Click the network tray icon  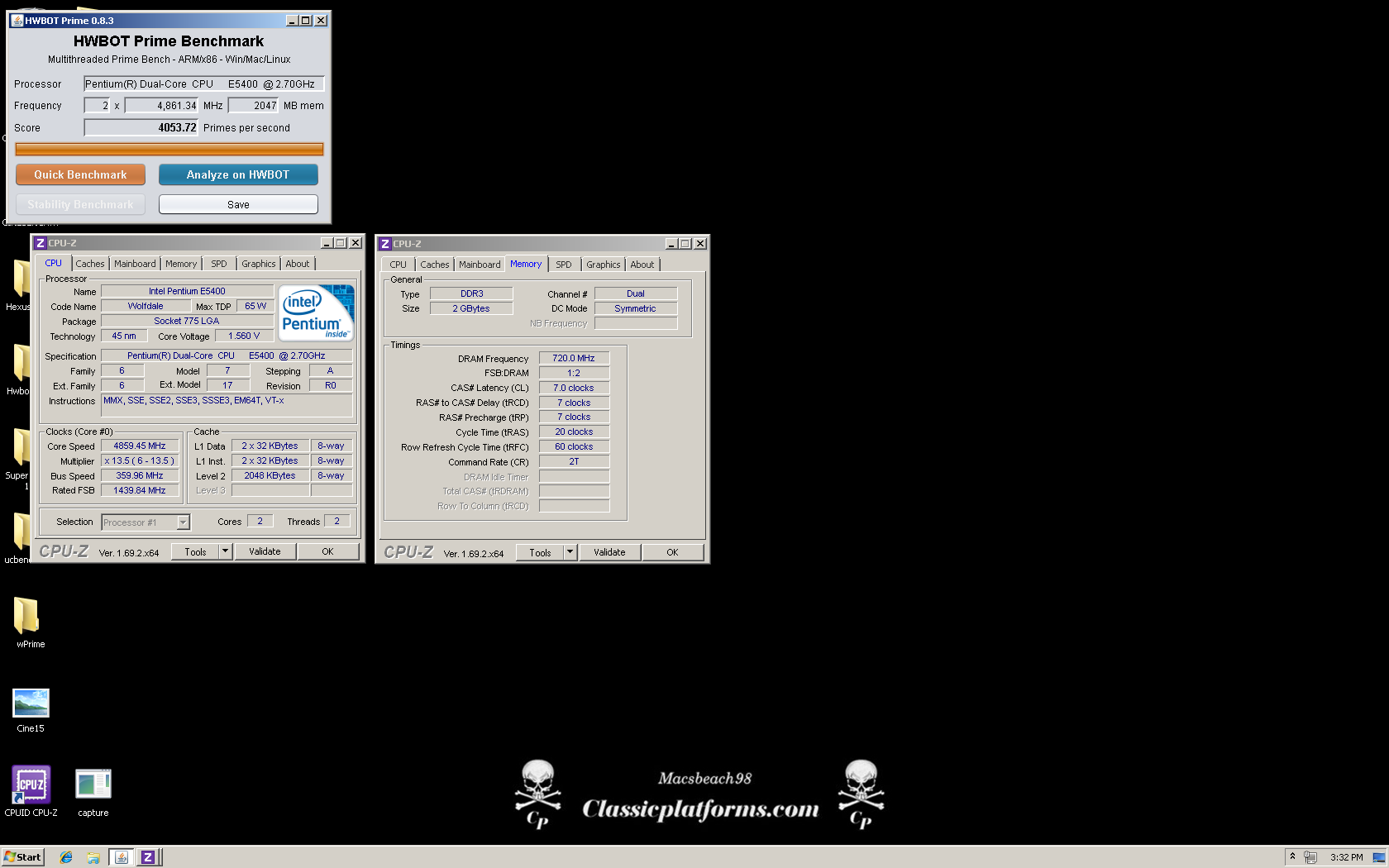[1310, 857]
